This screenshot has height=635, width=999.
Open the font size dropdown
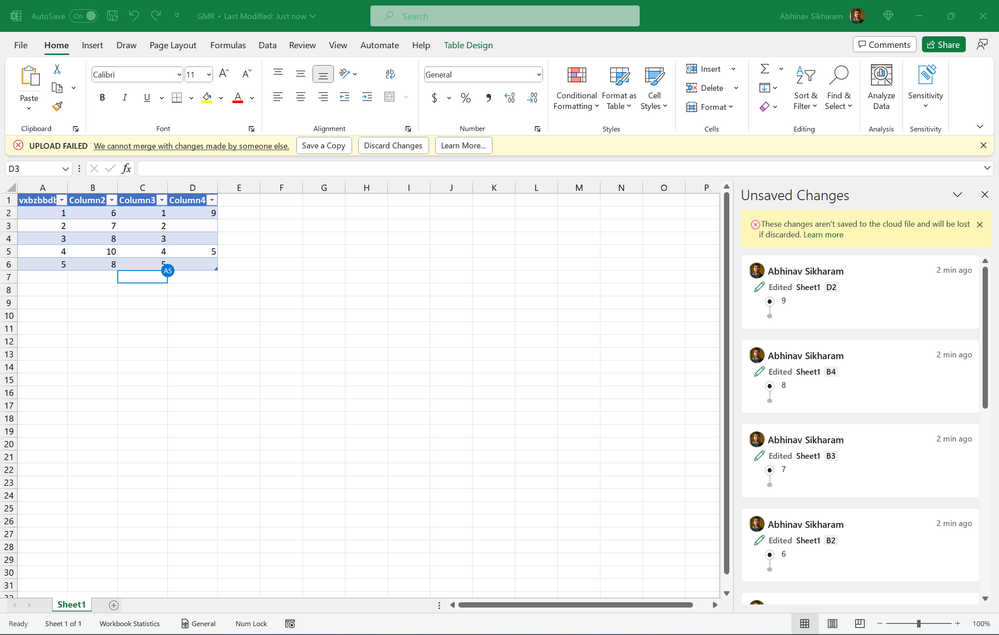[x=208, y=75]
